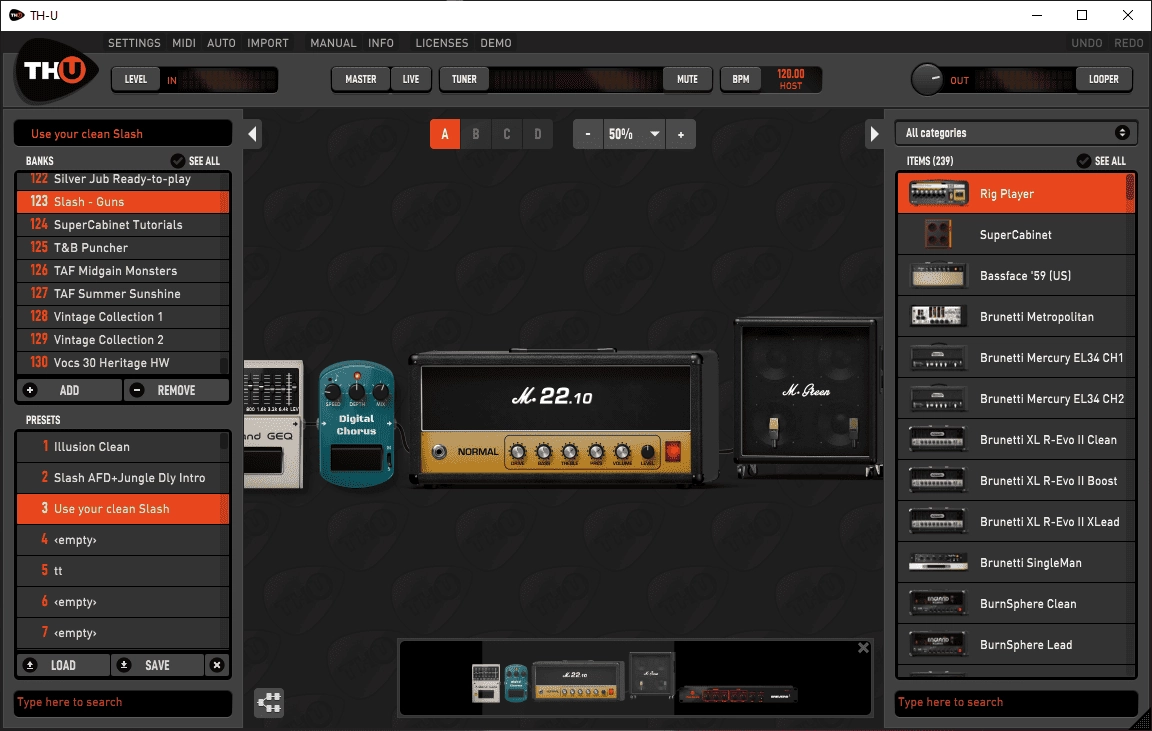Image resolution: width=1152 pixels, height=731 pixels.
Task: Zoom in with the plus button
Action: click(x=681, y=134)
